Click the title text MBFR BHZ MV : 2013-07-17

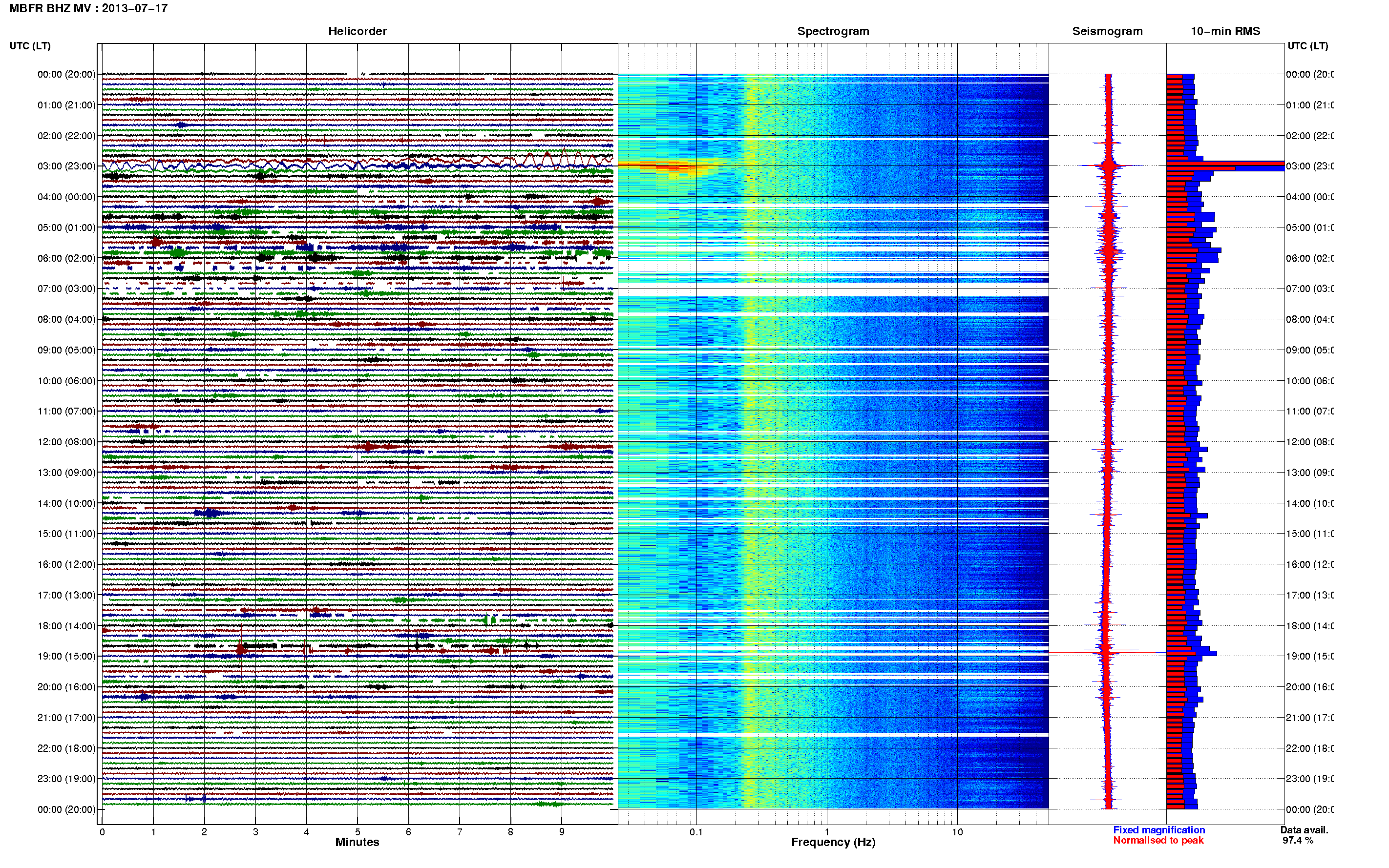88,9
